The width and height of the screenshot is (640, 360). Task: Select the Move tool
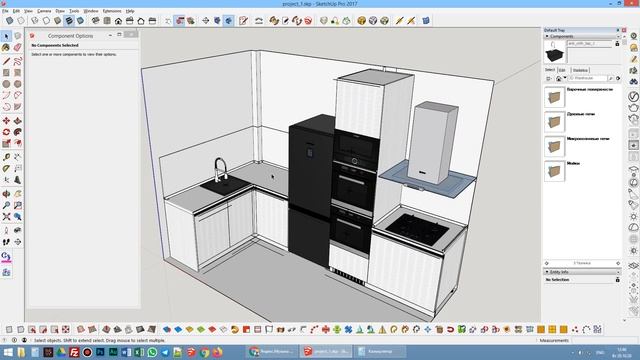tap(6, 121)
